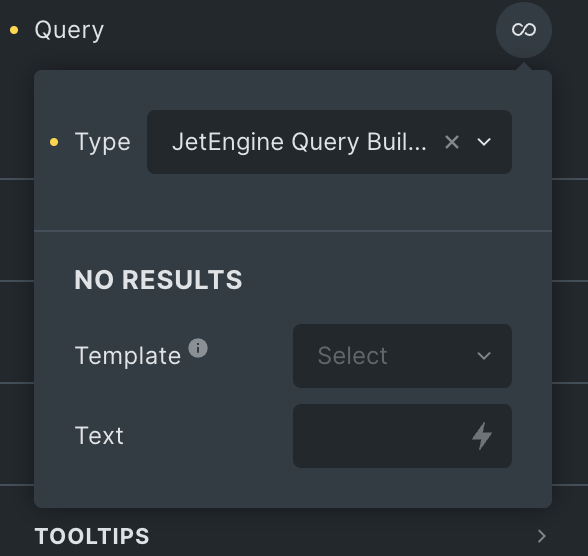Click the Type label
588x556 pixels.
[x=102, y=142]
